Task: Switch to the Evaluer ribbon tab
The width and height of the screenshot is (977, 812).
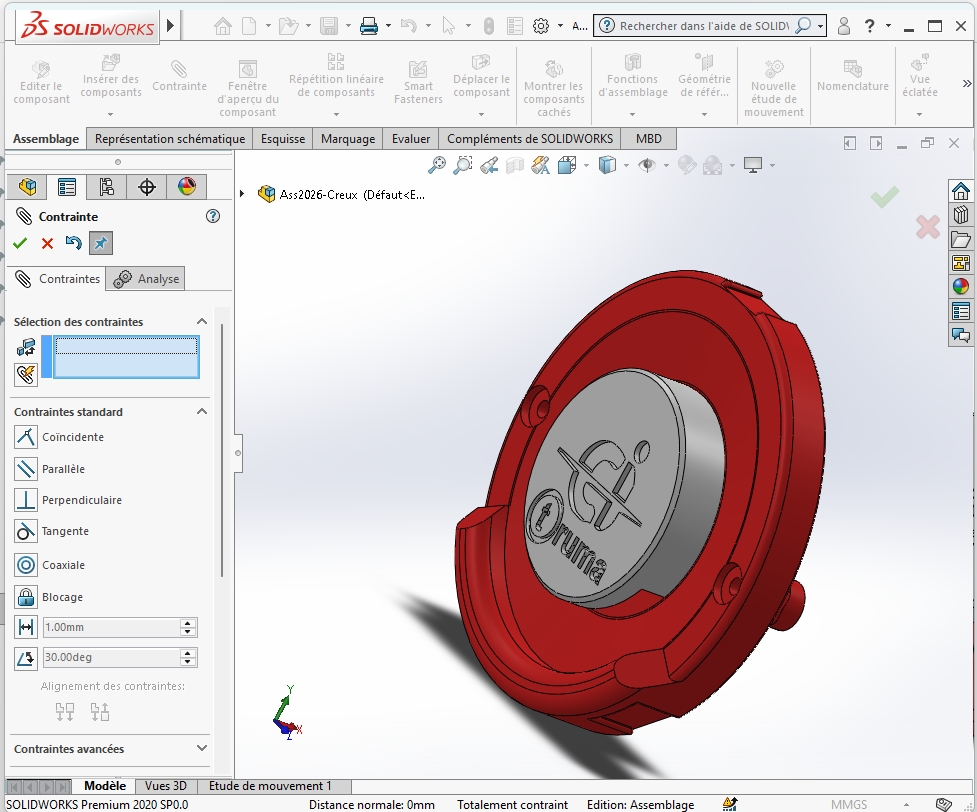Action: click(411, 139)
